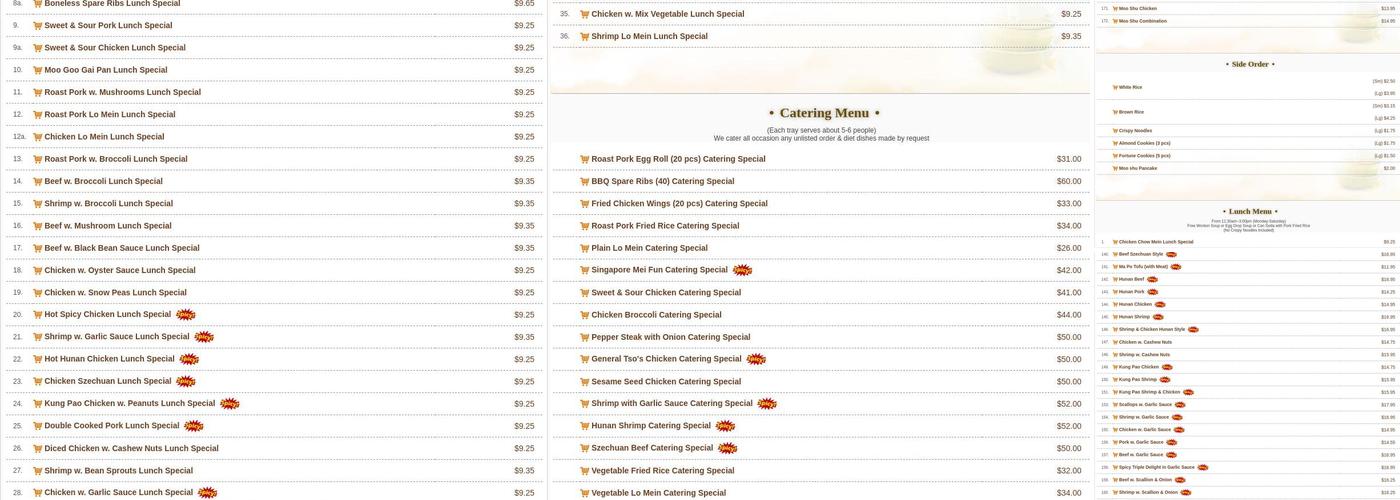Click cart icon for Hot Hunan Chicken Lunch Special
1400x500 pixels.
(x=37, y=359)
